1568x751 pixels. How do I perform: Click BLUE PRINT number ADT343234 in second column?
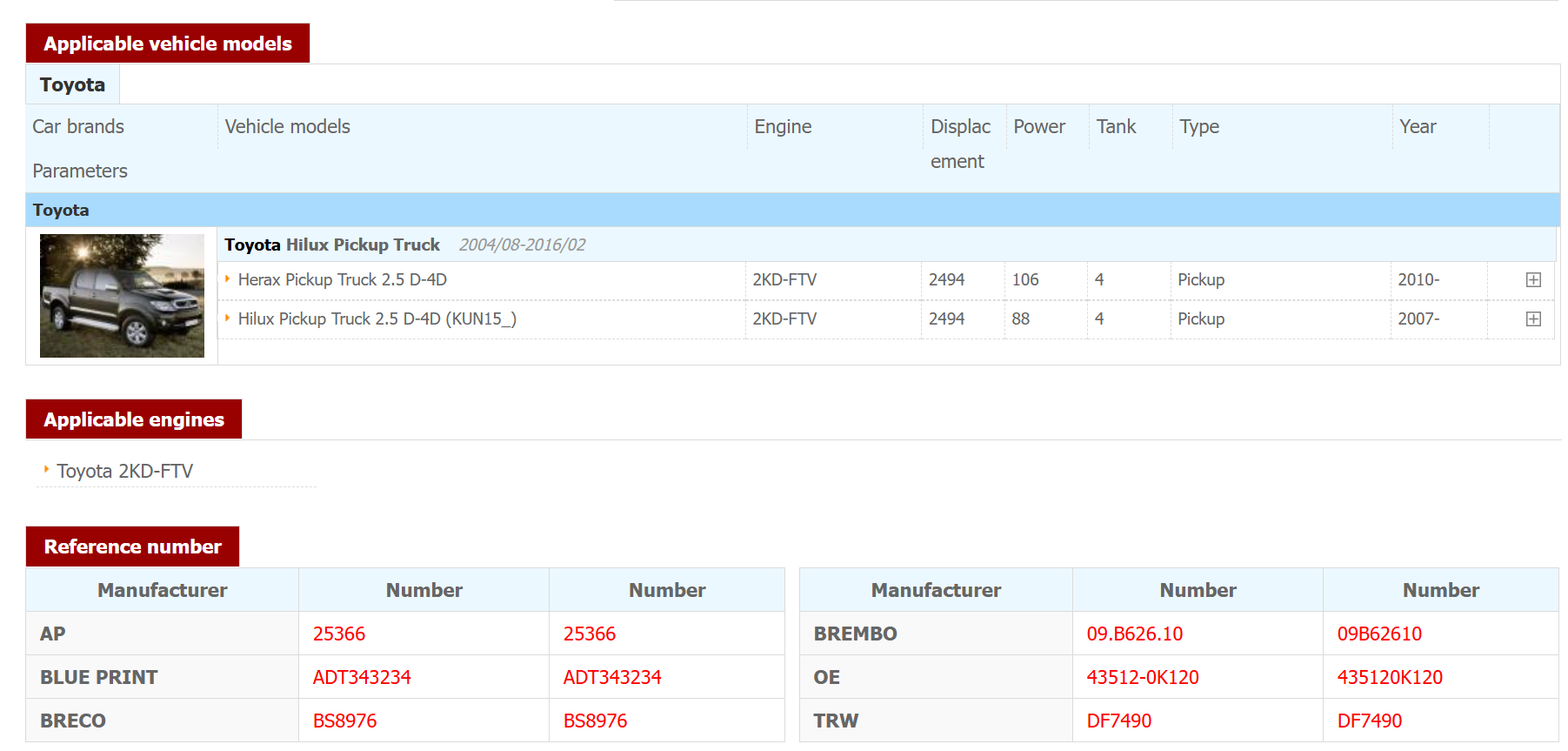coord(612,677)
